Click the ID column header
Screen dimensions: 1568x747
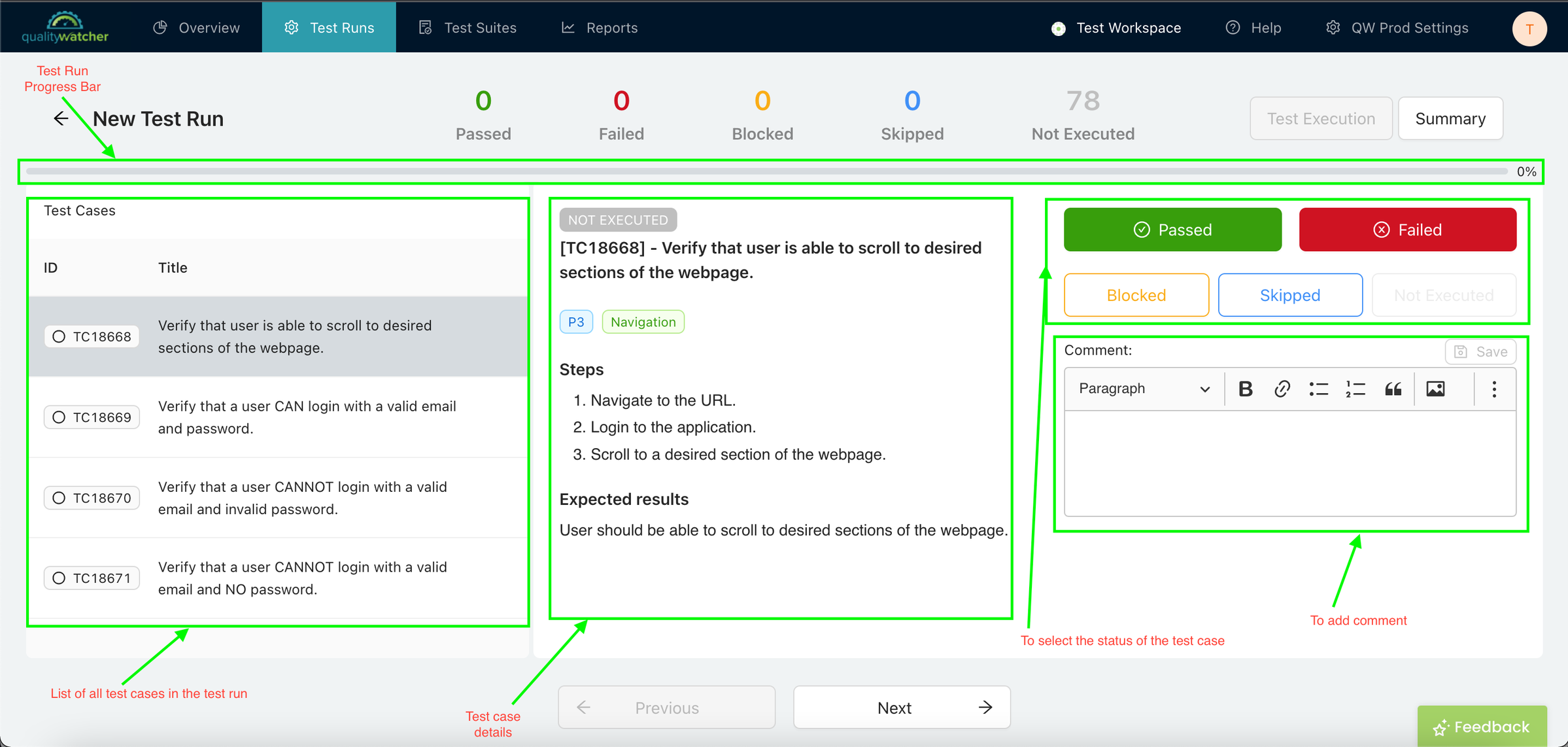click(50, 268)
